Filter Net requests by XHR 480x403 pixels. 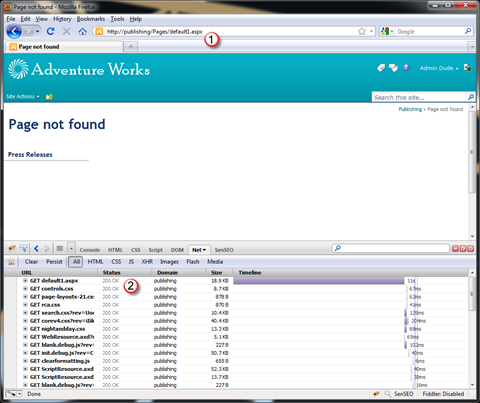[x=147, y=262]
